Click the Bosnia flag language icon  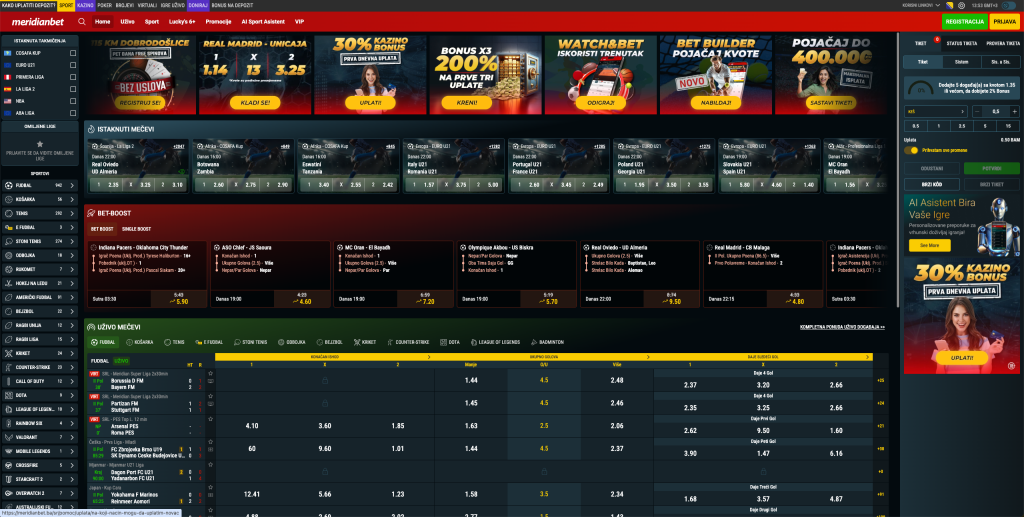(950, 5)
